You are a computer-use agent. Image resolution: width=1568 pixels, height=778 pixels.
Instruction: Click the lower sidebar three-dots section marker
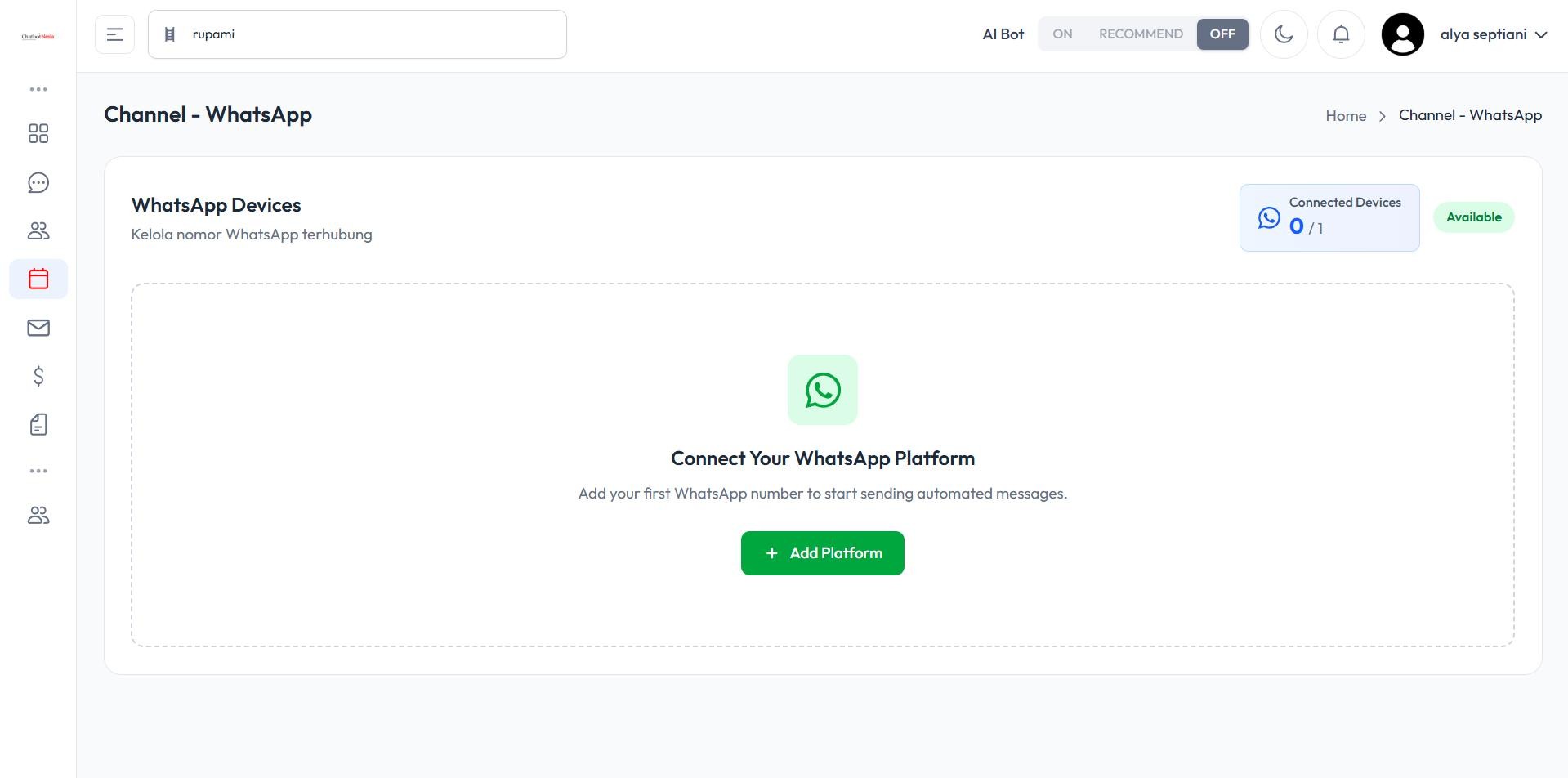(38, 471)
